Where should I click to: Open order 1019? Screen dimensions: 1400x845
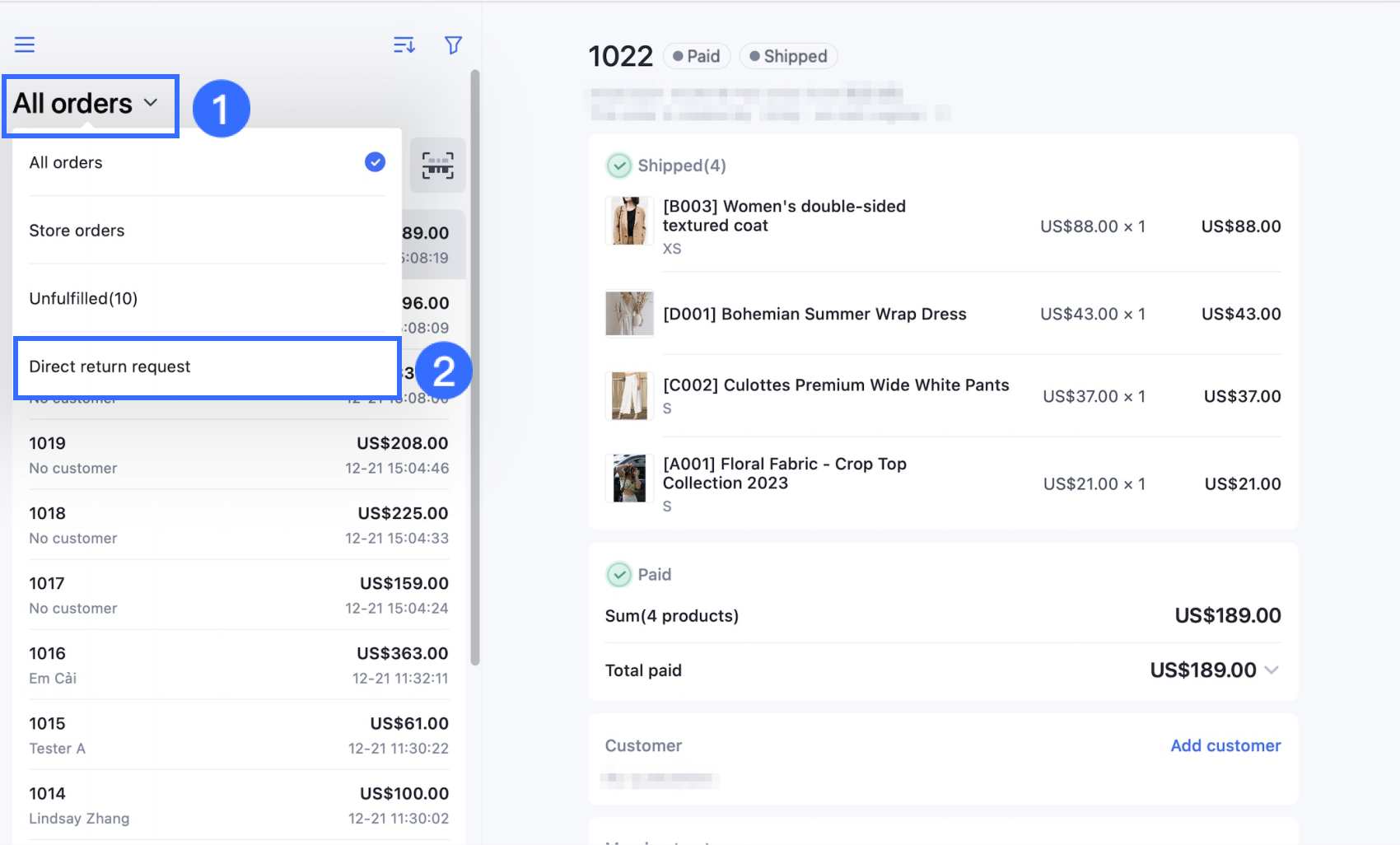click(x=239, y=455)
